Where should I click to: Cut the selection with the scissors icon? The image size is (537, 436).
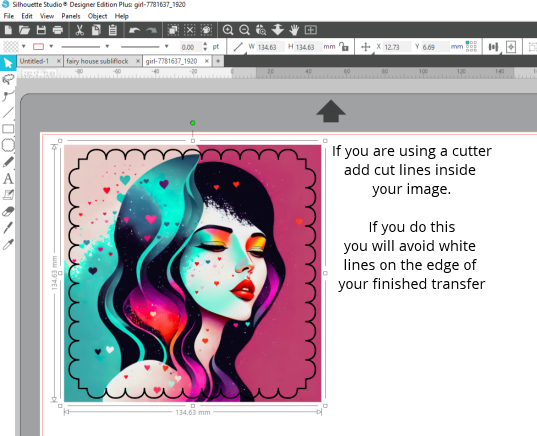pyautogui.click(x=79, y=30)
